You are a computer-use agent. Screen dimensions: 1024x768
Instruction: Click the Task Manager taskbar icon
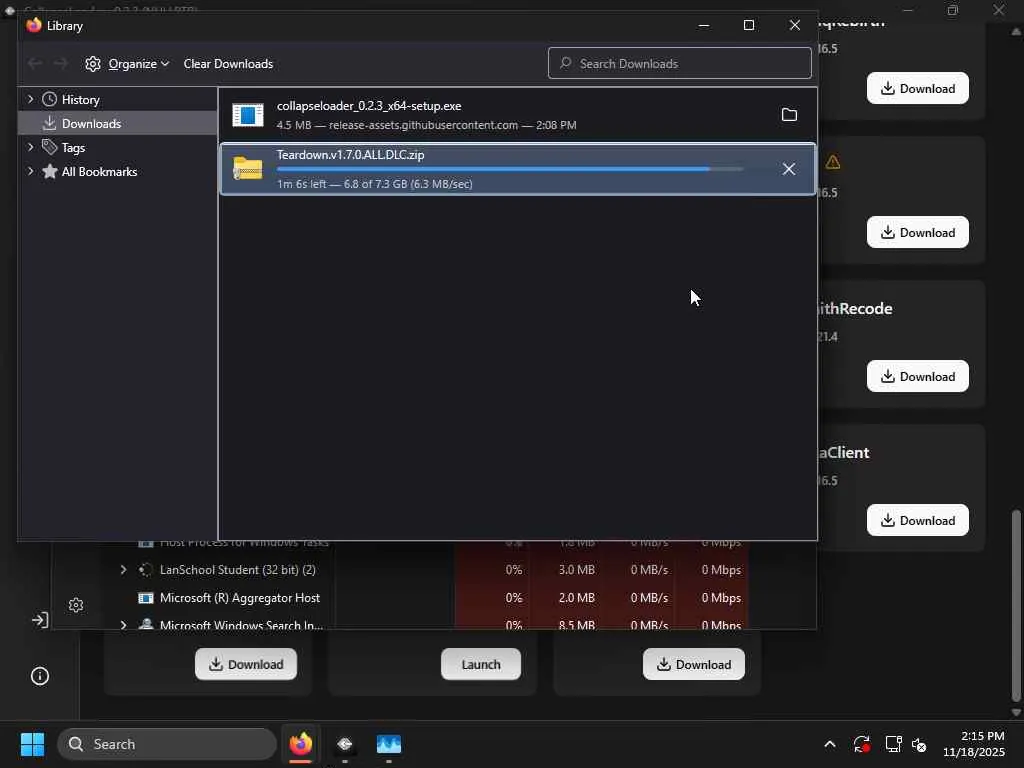(389, 744)
